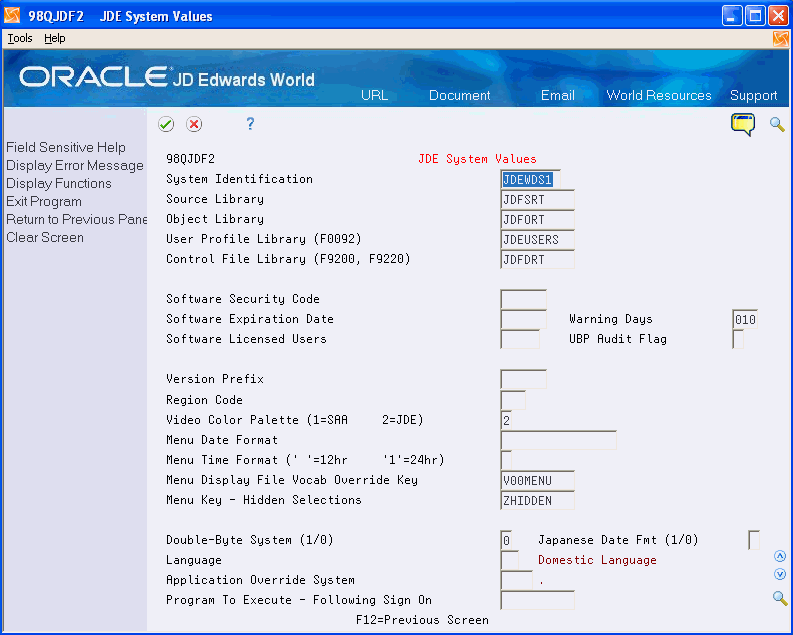
Task: Click the Menu Date Format field
Action: (x=558, y=440)
